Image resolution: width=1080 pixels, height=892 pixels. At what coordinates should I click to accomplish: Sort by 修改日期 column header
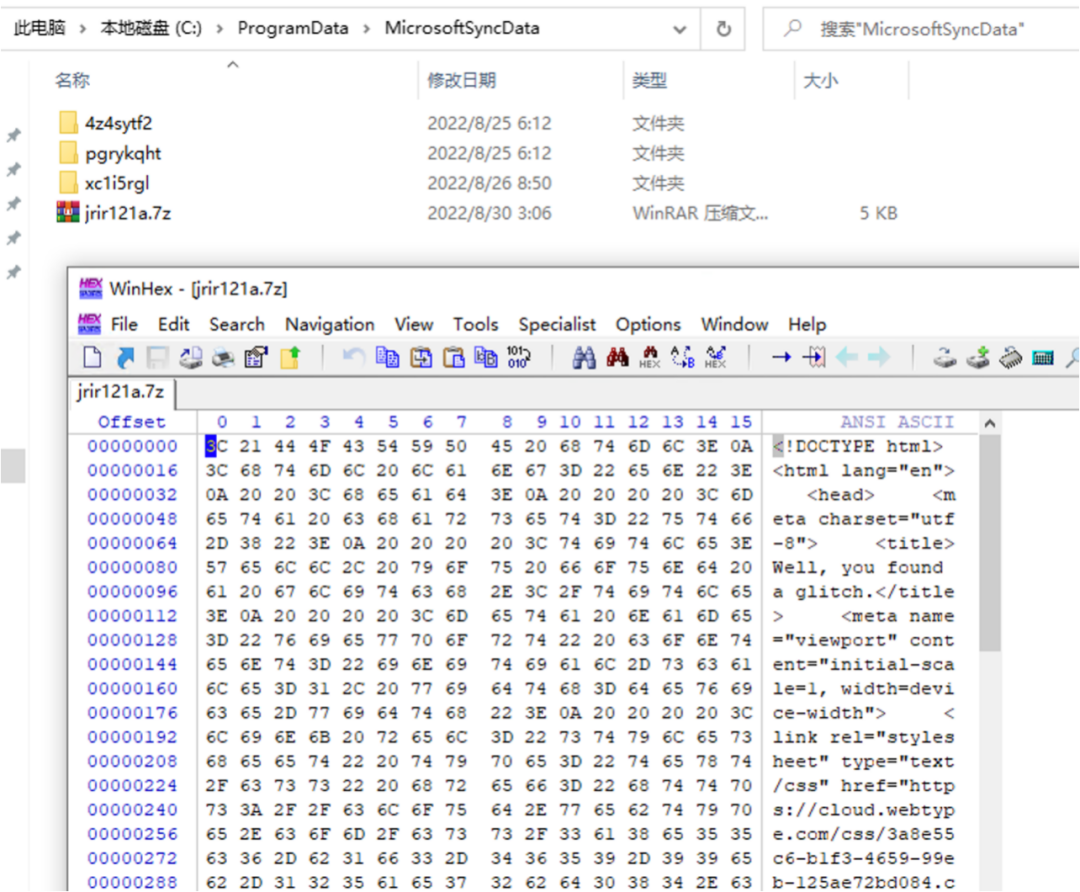pyautogui.click(x=461, y=81)
